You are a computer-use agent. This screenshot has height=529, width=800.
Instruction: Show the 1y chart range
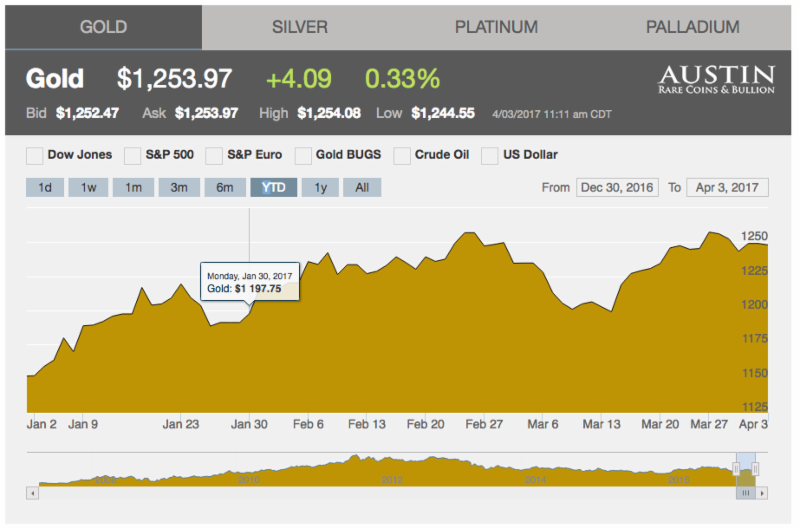319,188
